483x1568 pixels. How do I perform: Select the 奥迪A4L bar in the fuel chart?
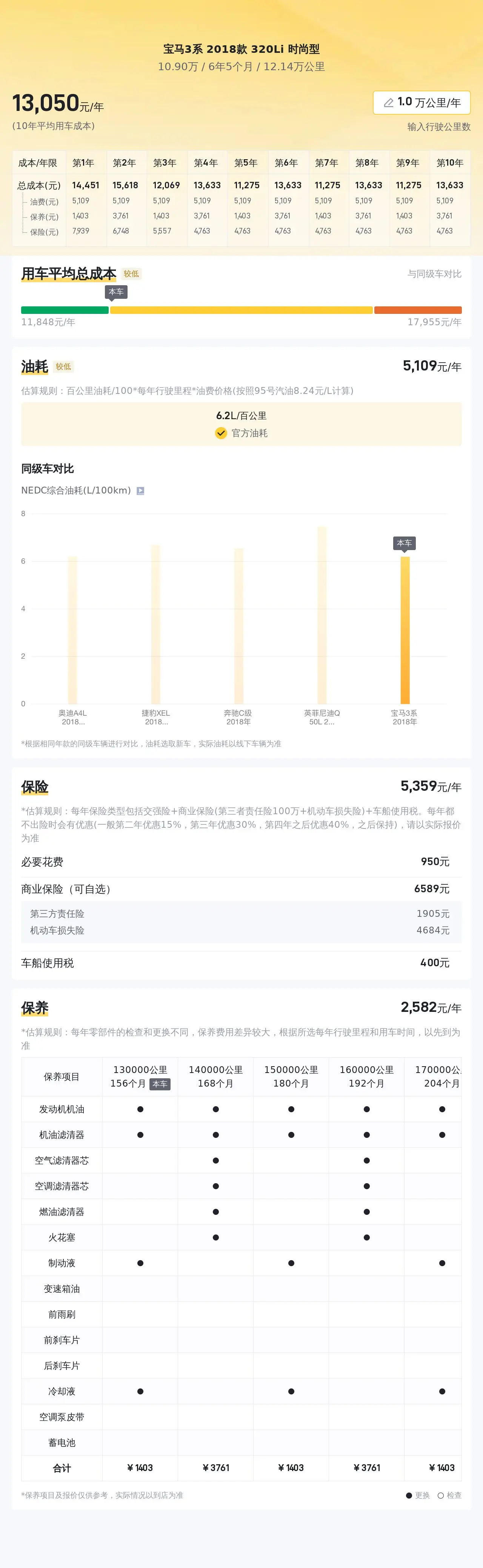coord(72,629)
